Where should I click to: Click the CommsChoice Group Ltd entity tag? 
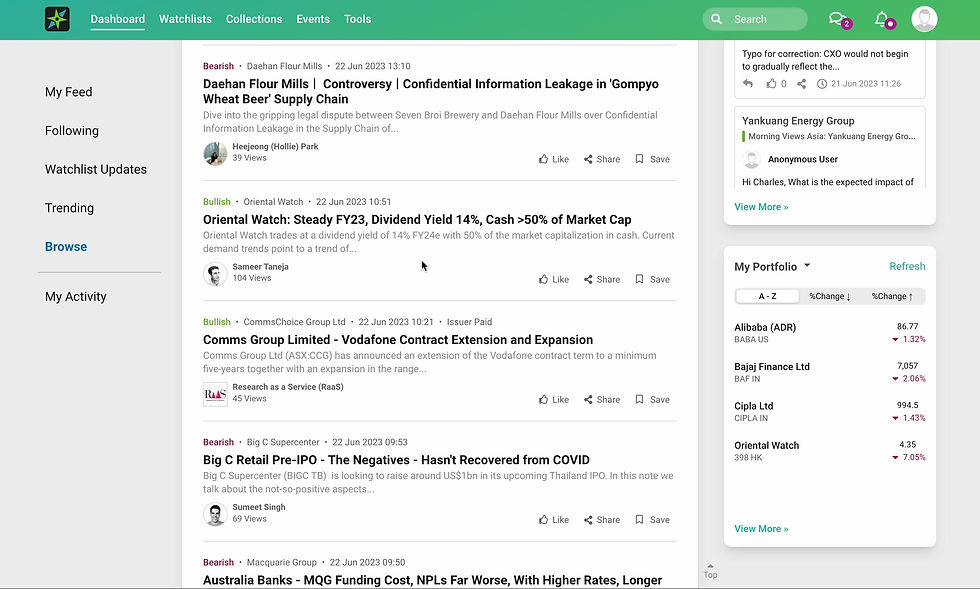click(294, 322)
